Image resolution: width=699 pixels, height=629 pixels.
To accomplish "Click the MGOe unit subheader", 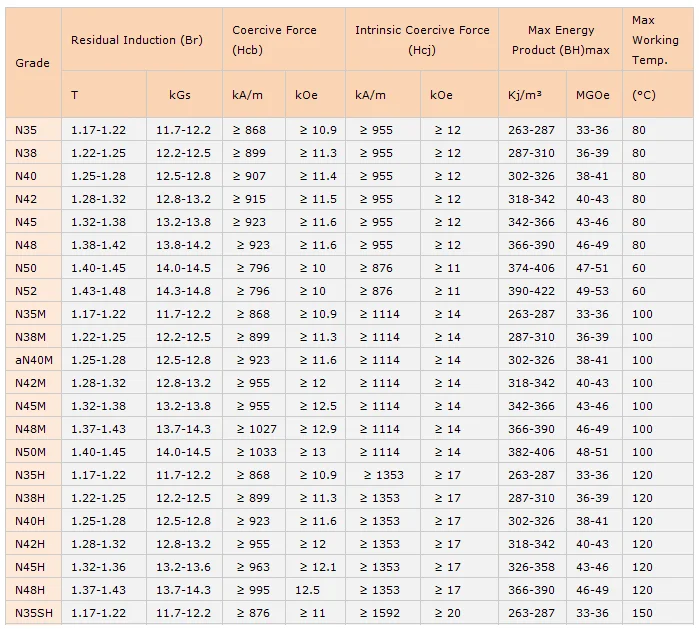I will pos(593,95).
